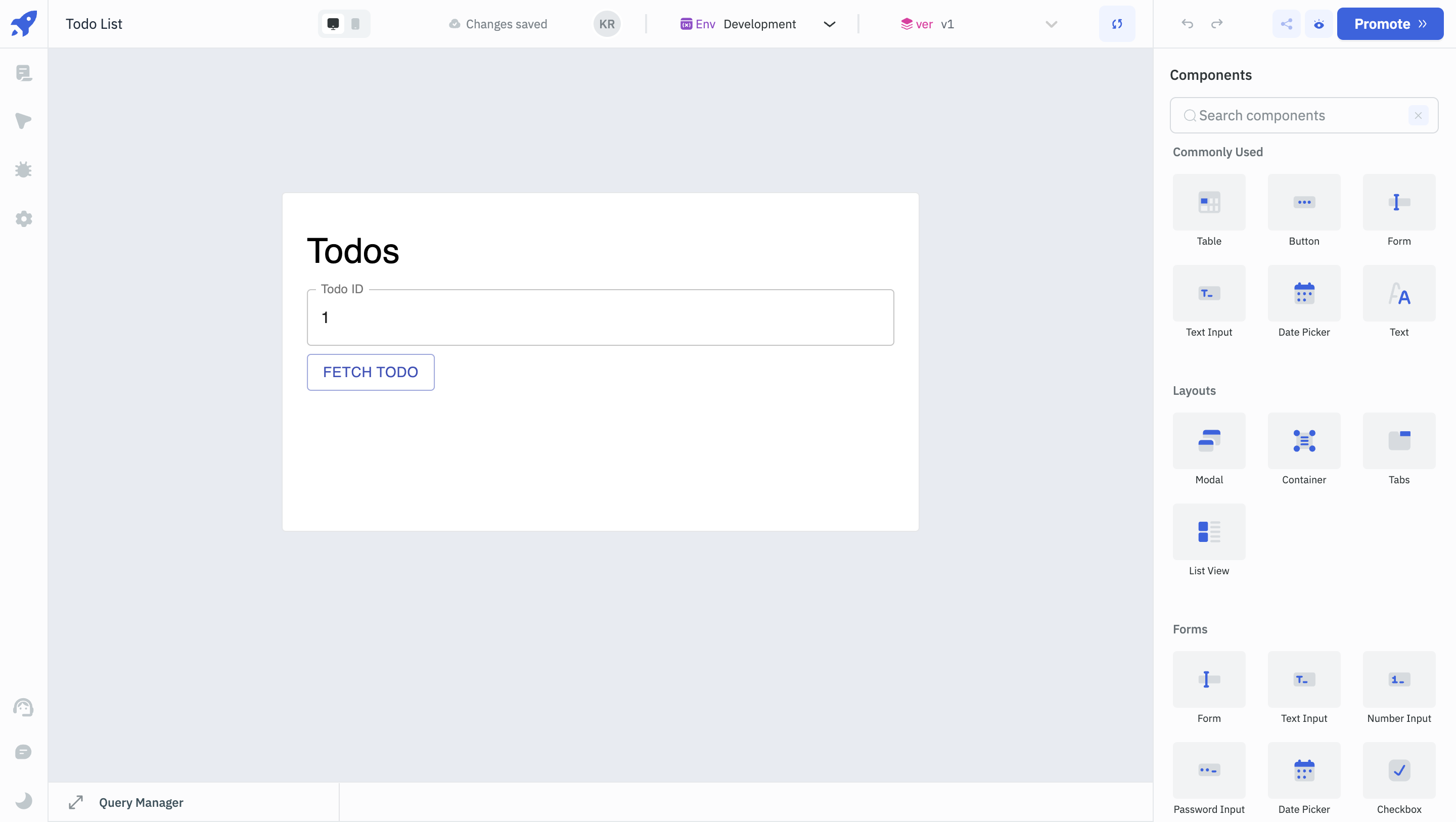Open the share app icon

coord(1287,24)
